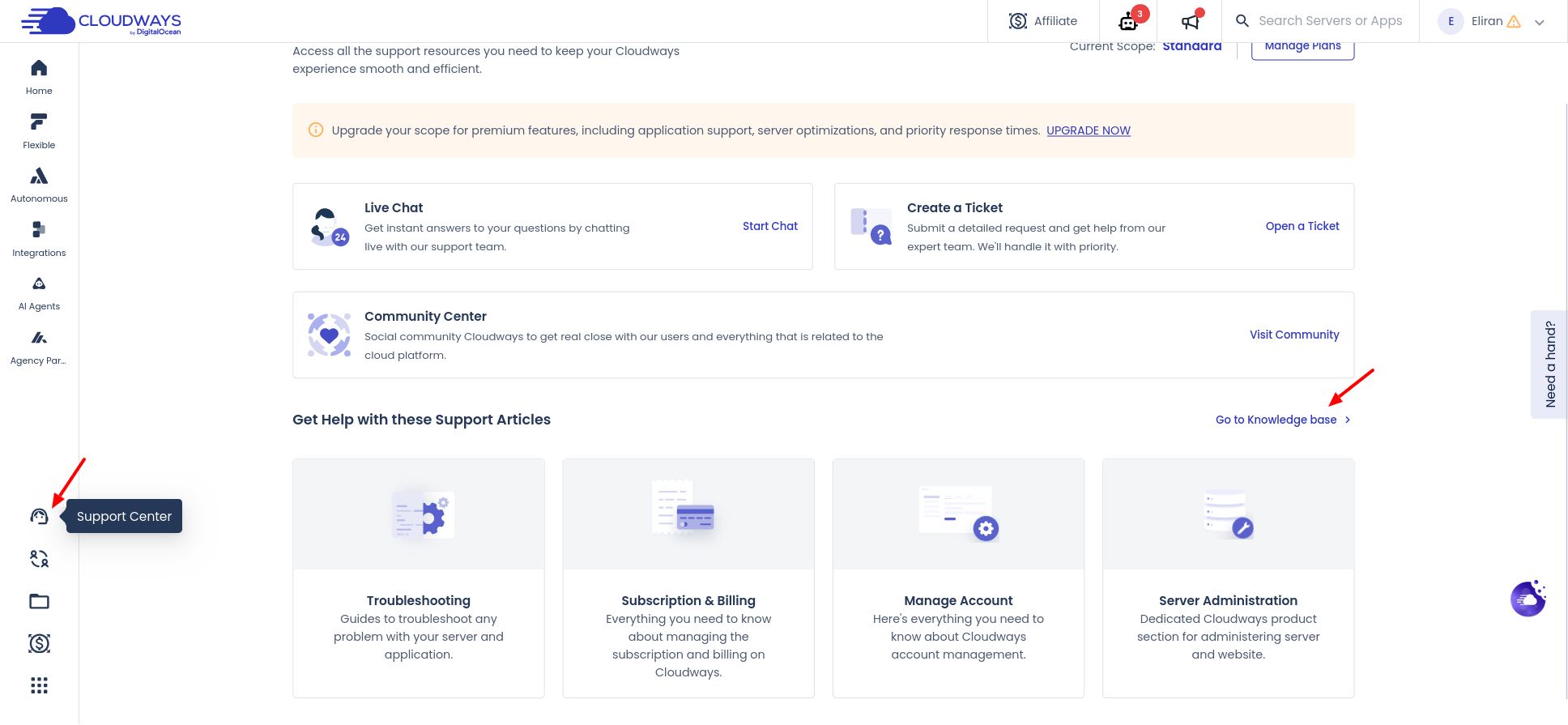Open the team members icon in sidebar
Image resolution: width=1568 pixels, height=725 pixels.
tap(39, 559)
